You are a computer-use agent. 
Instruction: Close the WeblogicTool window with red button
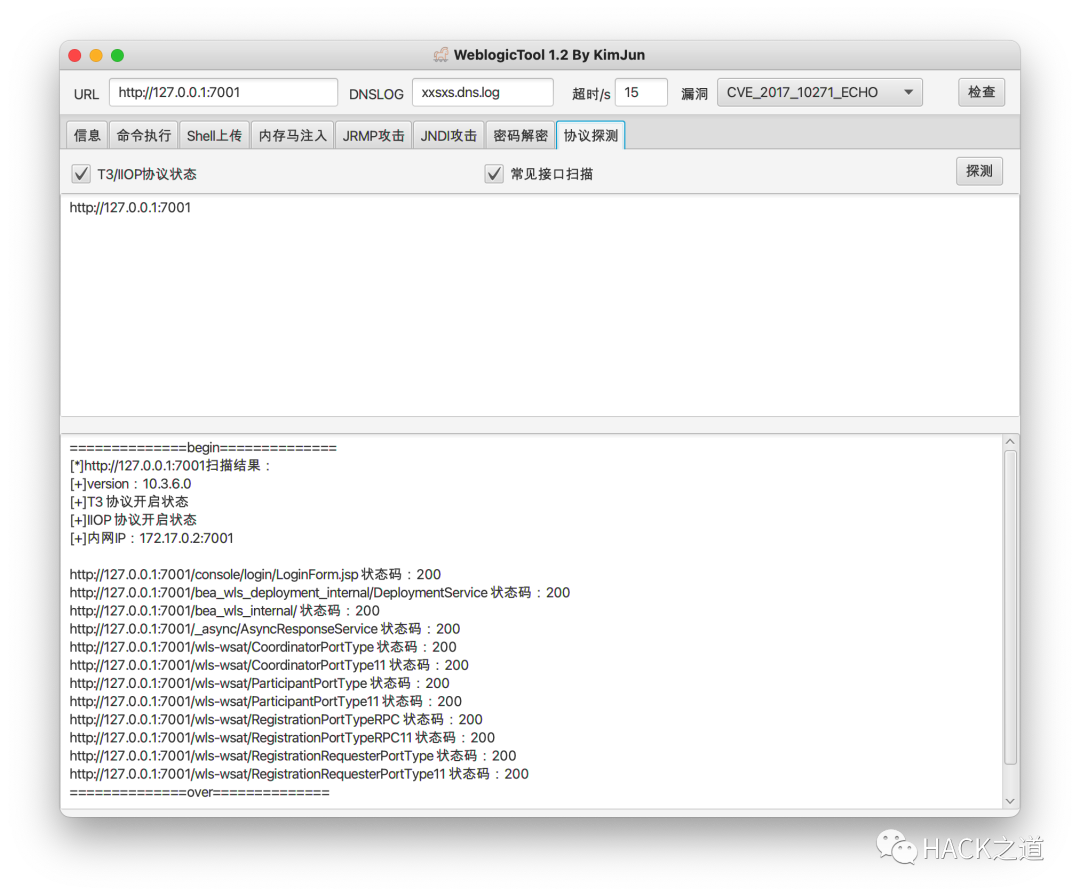[75, 55]
